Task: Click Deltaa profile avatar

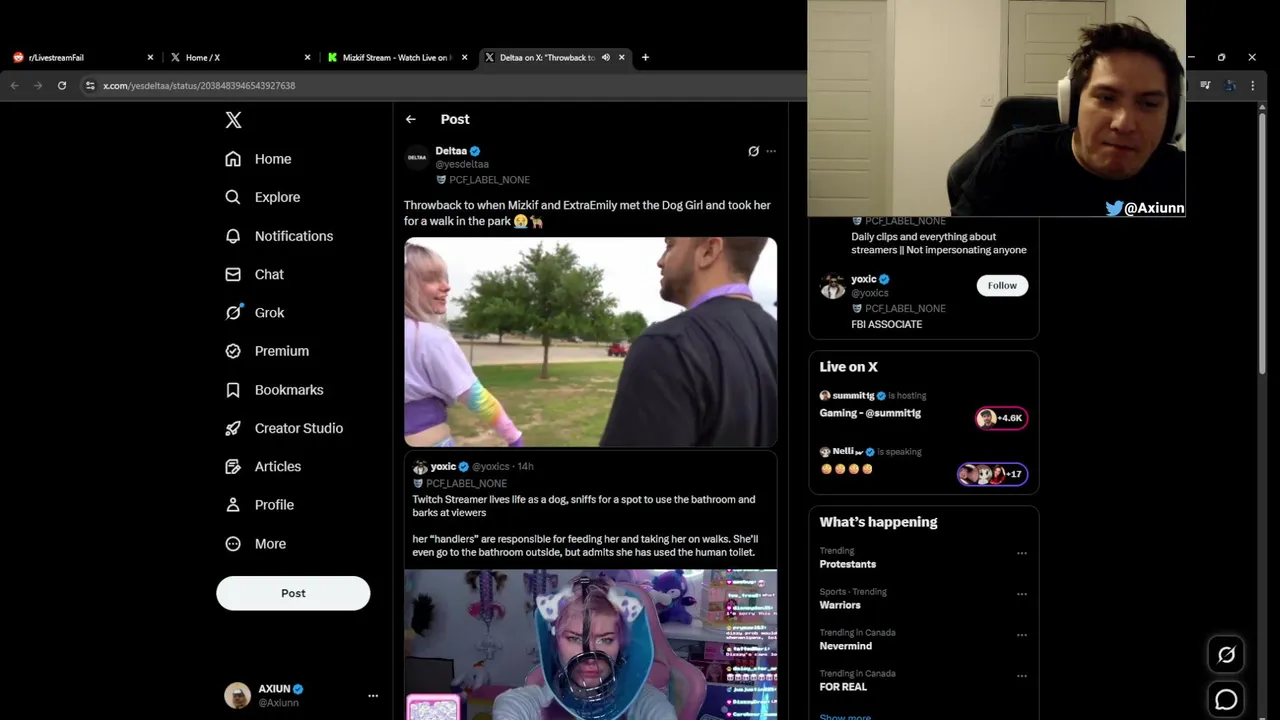Action: coord(417,157)
